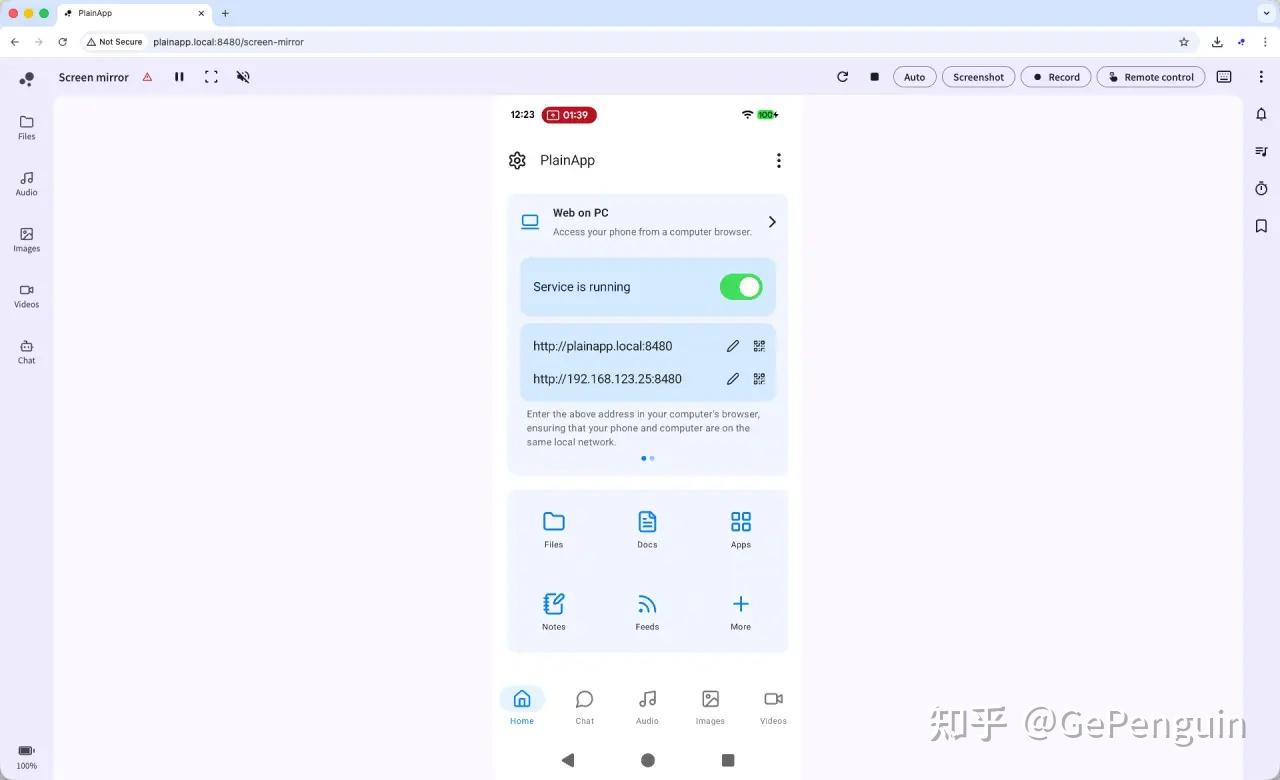
Task: Edit the plainapp.local:8480 address
Action: pyautogui.click(x=733, y=346)
